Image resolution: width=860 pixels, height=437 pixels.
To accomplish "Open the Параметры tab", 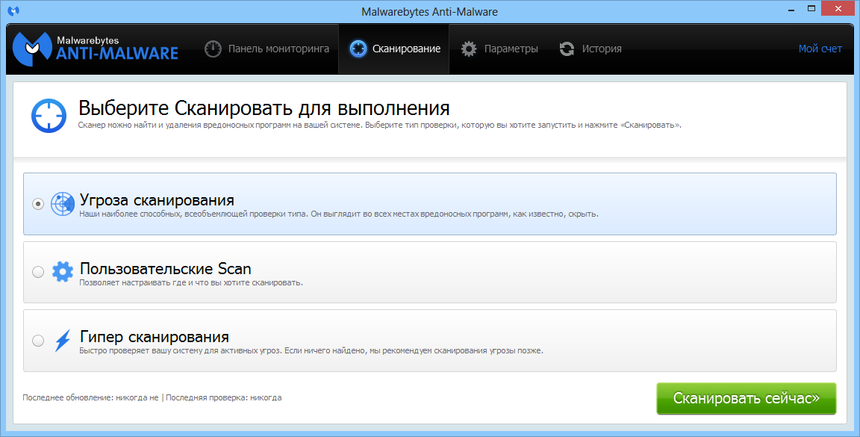I will (x=500, y=49).
